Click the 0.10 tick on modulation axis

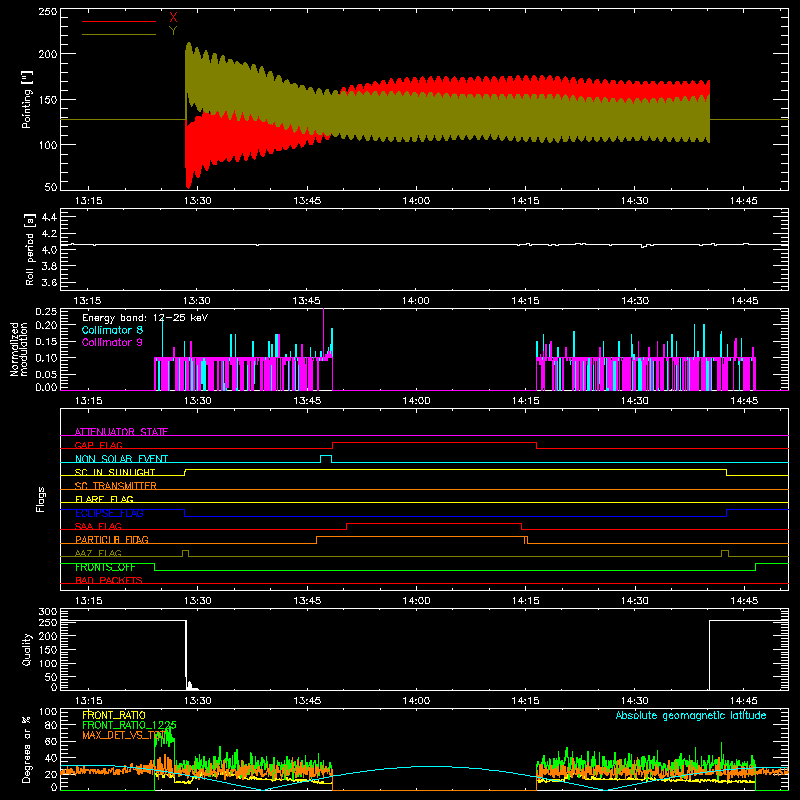tap(46, 358)
